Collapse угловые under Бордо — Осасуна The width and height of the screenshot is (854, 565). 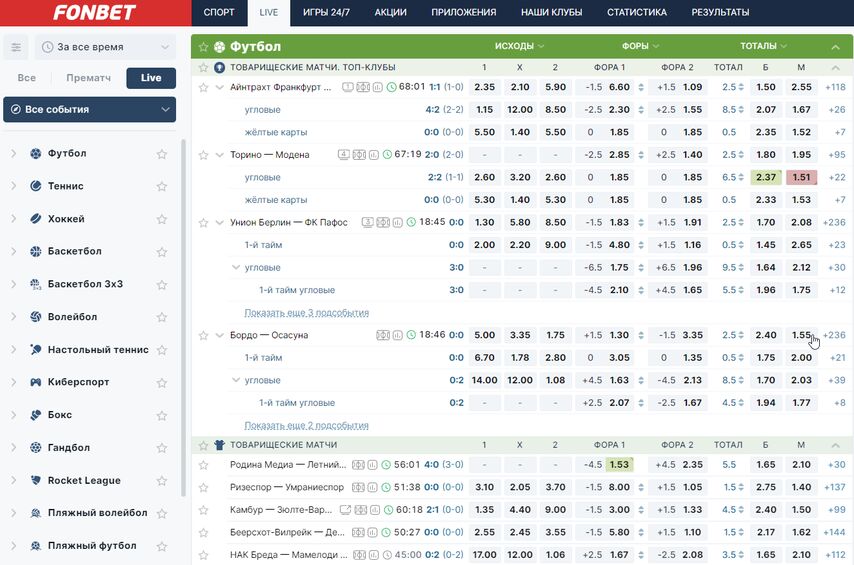pyautogui.click(x=236, y=380)
